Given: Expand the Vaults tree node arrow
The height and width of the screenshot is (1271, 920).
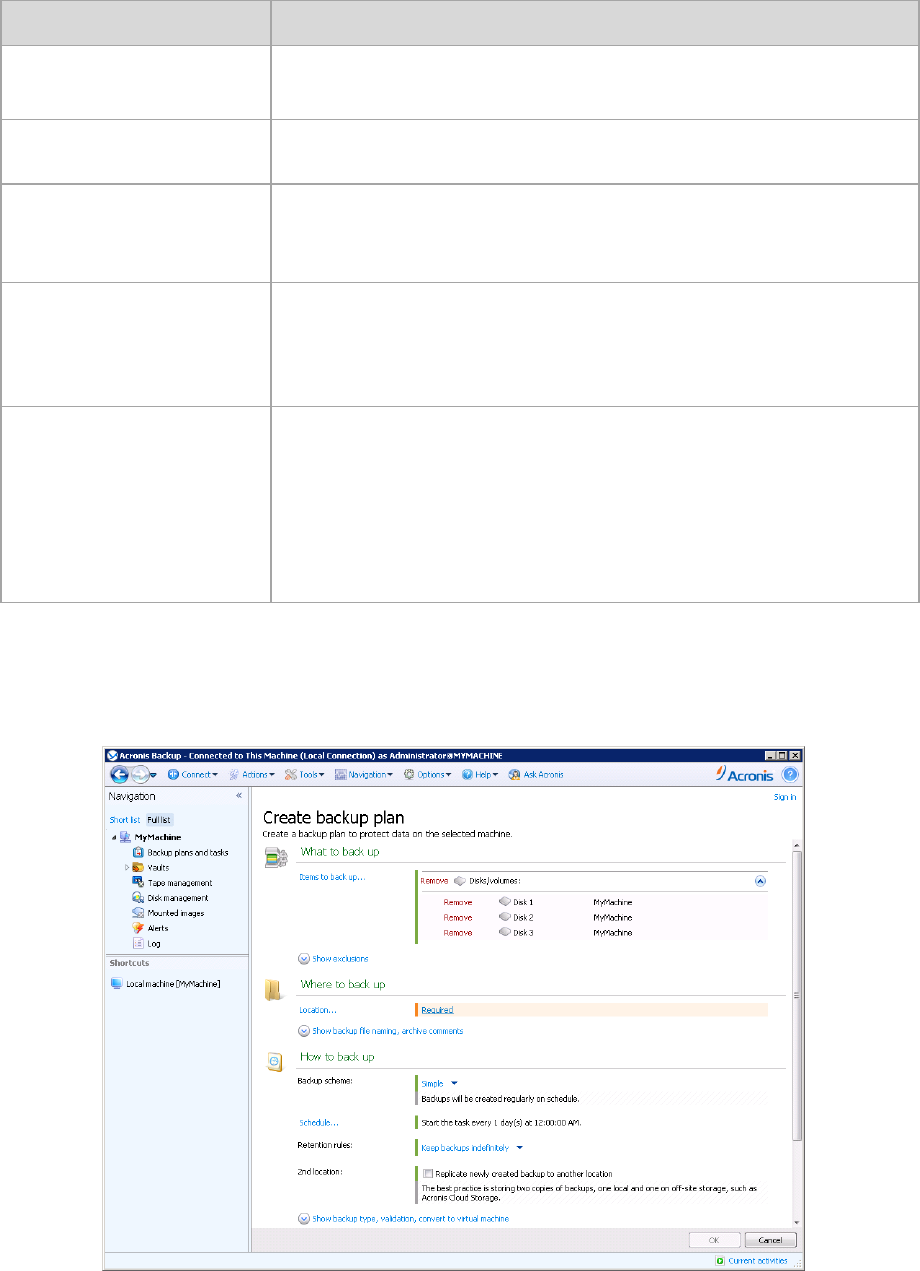Looking at the screenshot, I should 127,868.
